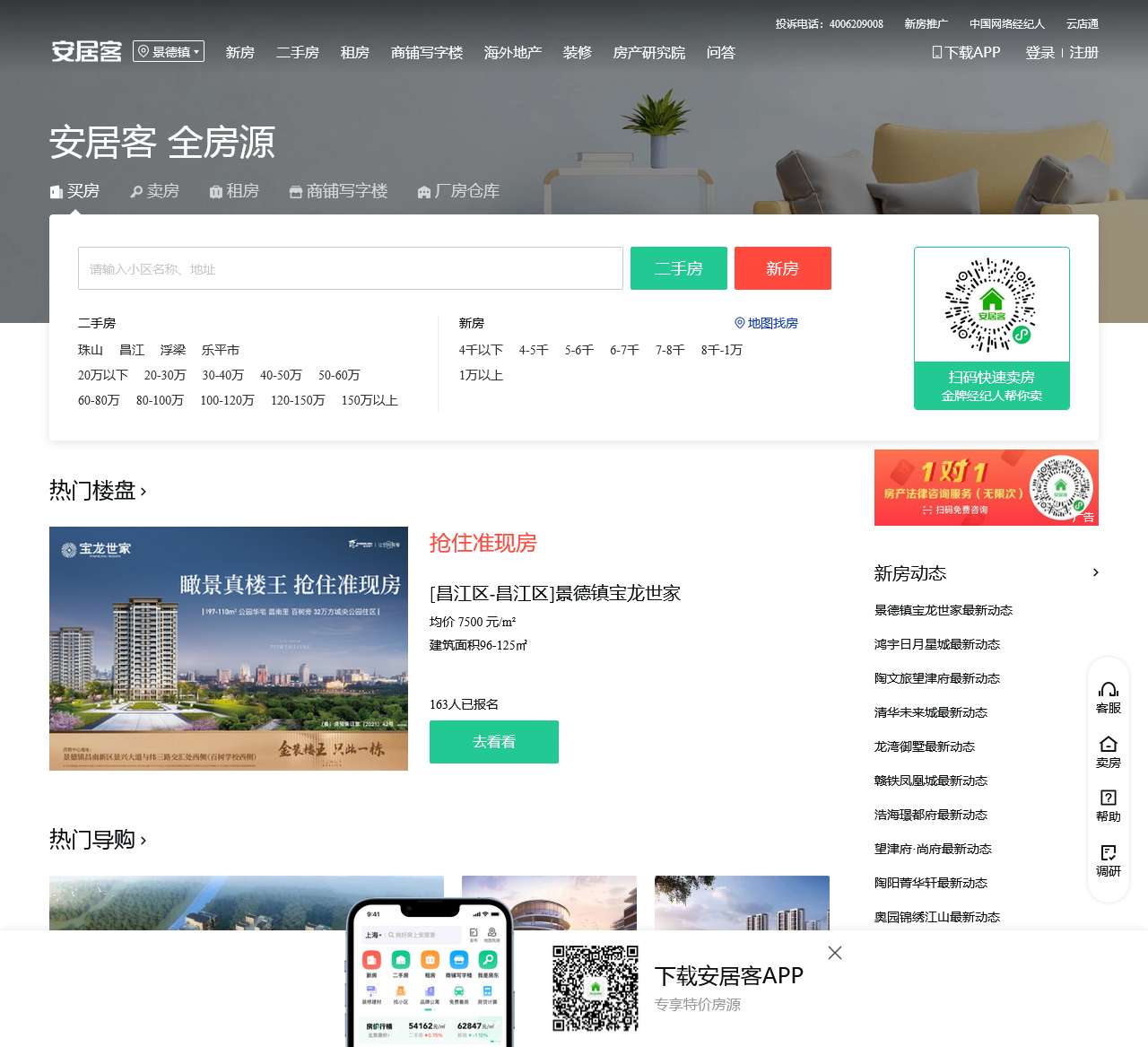Filter second-hand homes by 浮梁
The width and height of the screenshot is (1148, 1047).
[173, 350]
